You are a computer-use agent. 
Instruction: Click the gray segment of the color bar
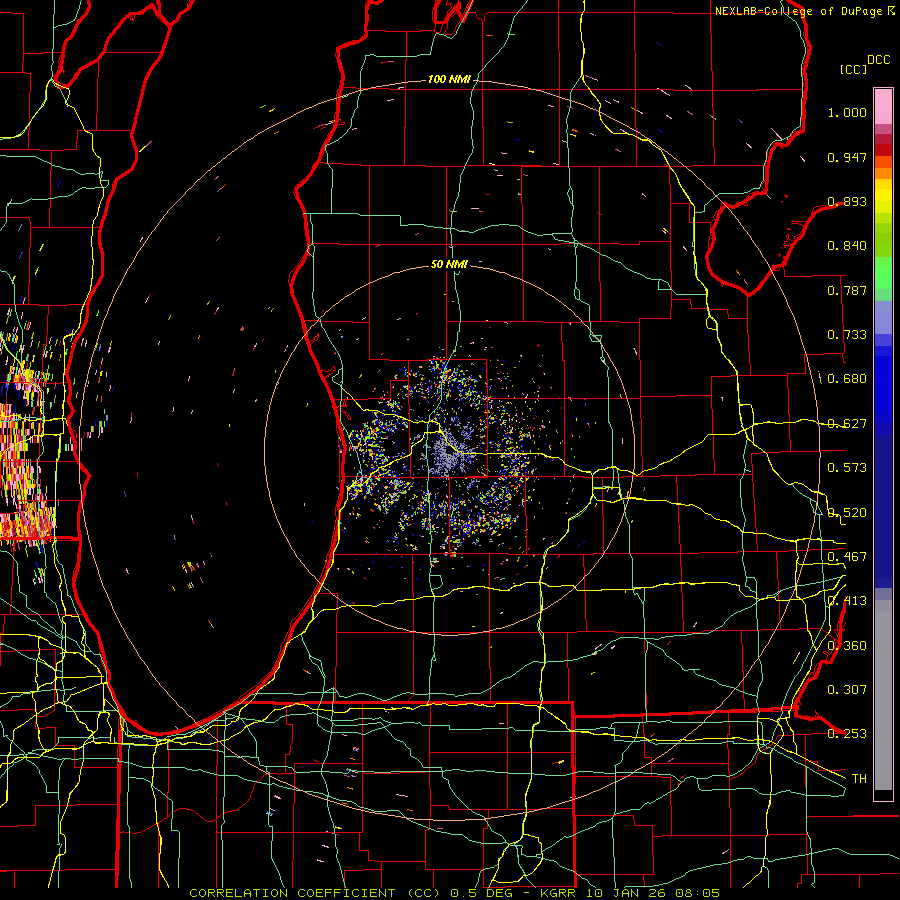[883, 695]
